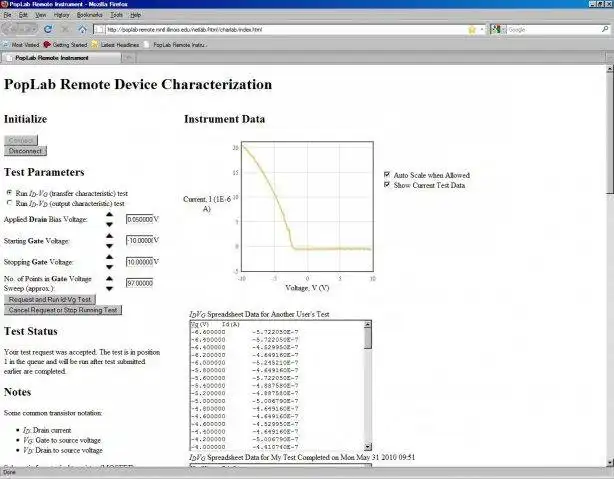This screenshot has width=614, height=479.
Task: Decrease the number of gate sweep points
Action: 109,289
